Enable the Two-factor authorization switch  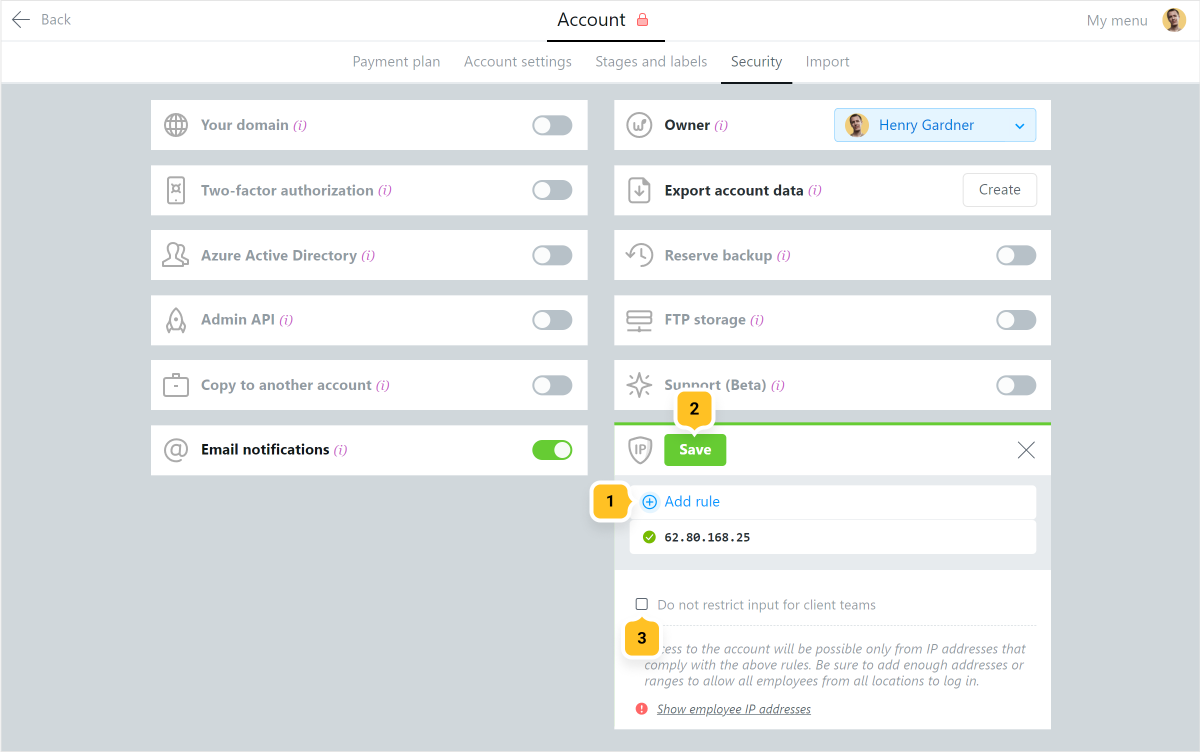pos(552,190)
